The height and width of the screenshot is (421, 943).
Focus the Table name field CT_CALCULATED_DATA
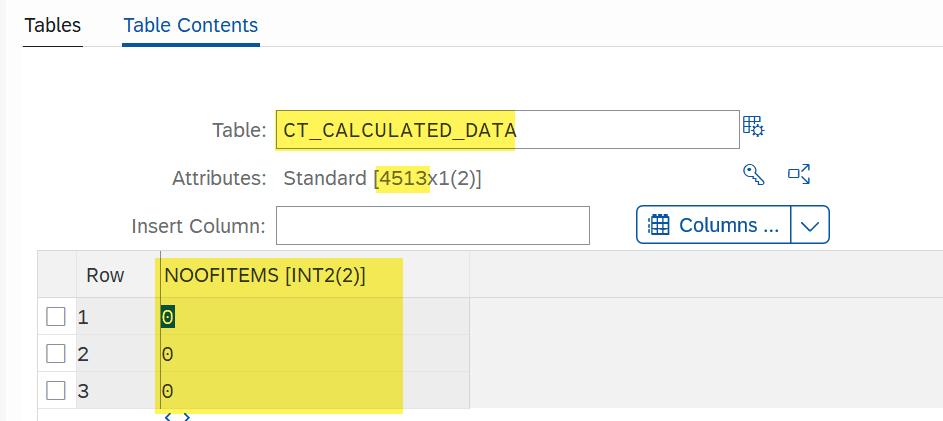pos(506,130)
